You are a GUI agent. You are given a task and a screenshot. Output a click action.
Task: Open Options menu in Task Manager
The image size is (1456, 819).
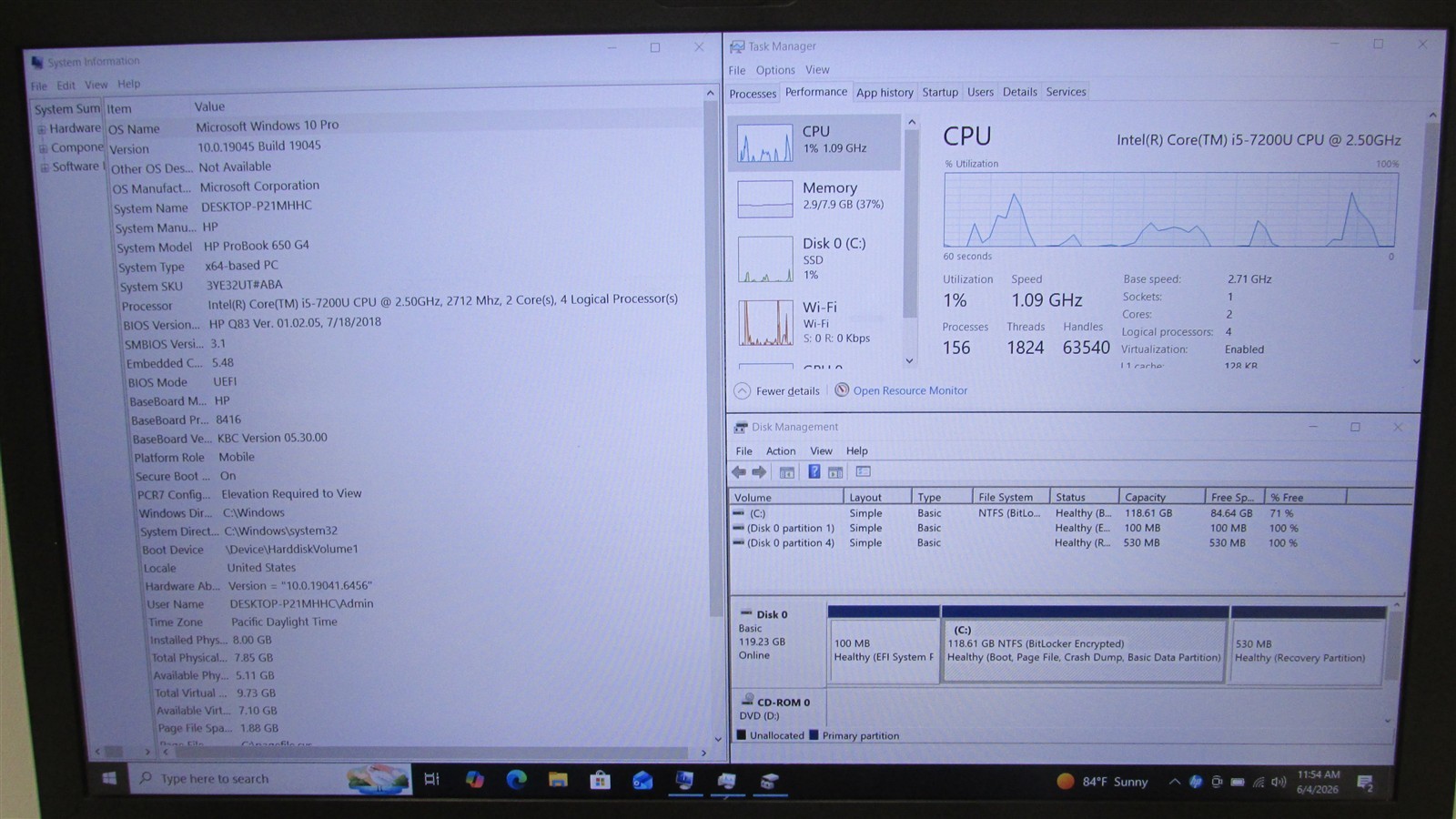coord(775,70)
